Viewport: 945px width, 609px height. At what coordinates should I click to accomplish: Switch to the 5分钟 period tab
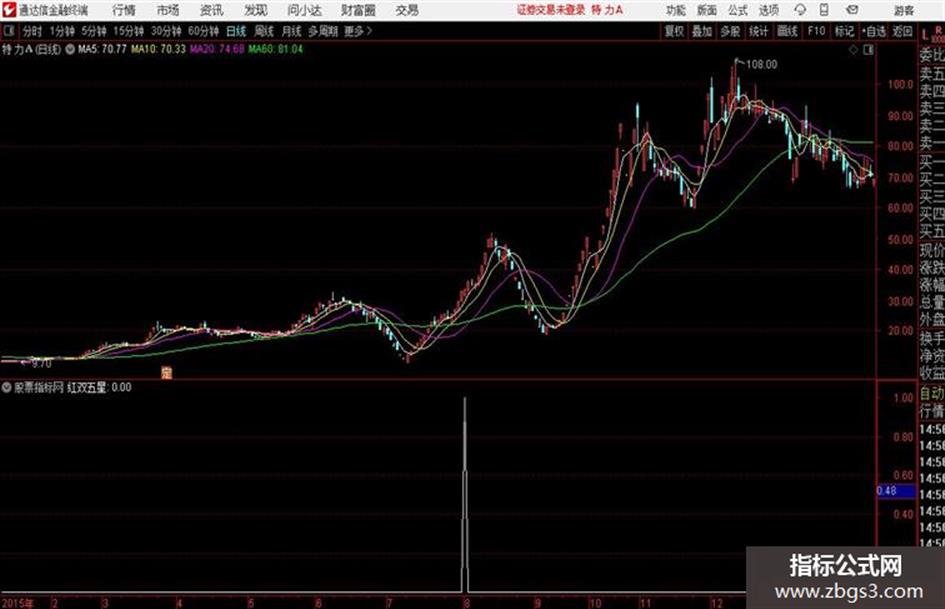point(94,31)
